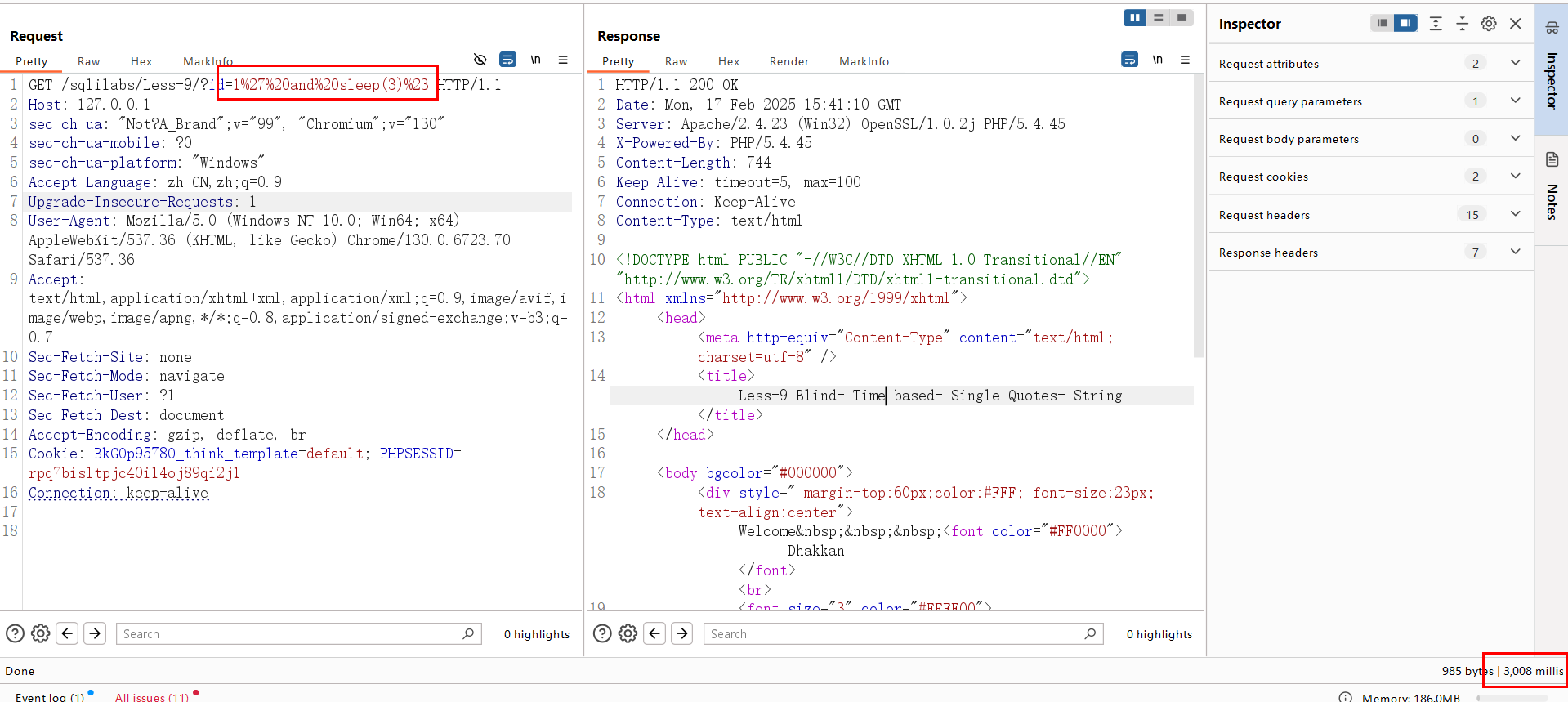Expand Request body parameters section
The width and height of the screenshot is (1568, 702).
(x=1371, y=138)
